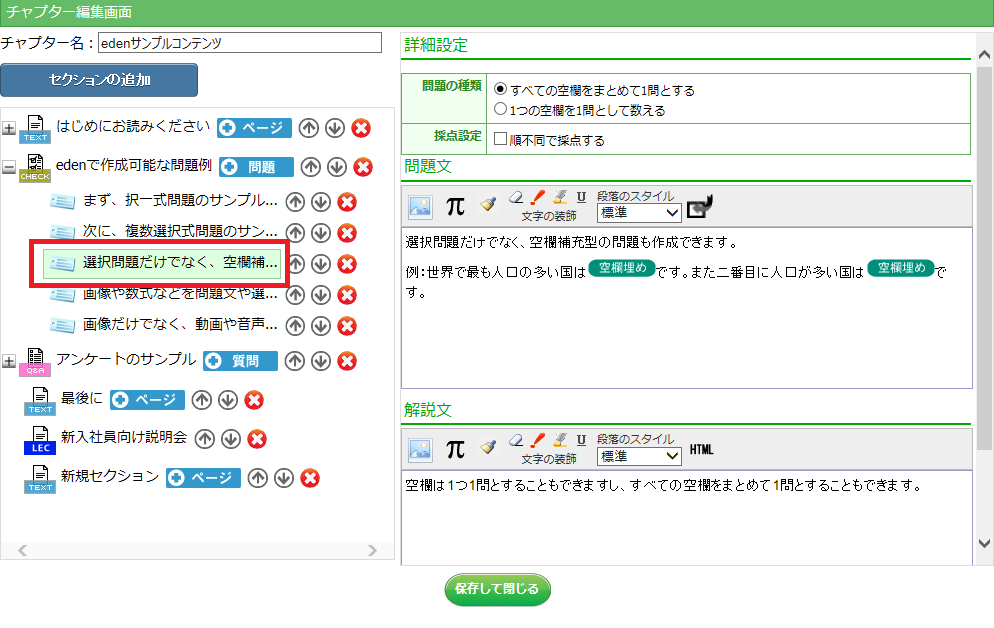Select '新入社員向け説明会' section
This screenshot has height=628, width=994.
pos(124,437)
